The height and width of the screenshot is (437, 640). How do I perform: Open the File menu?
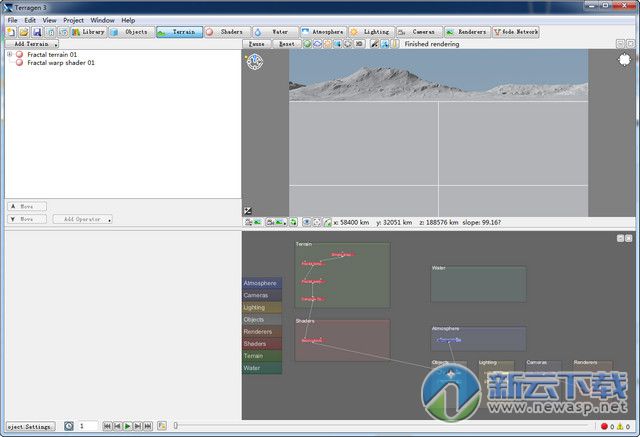[x=12, y=20]
